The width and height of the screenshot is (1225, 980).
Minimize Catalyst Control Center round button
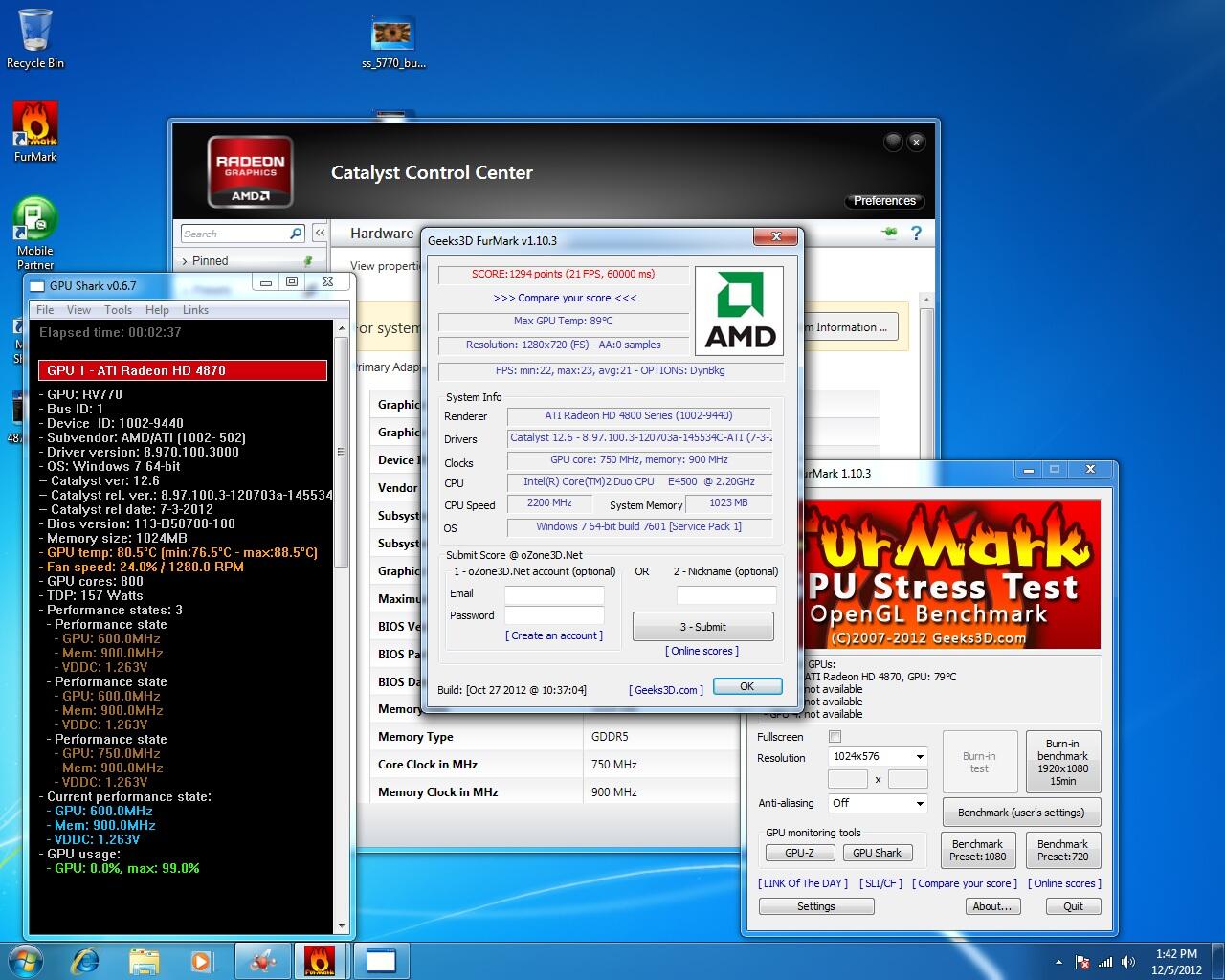coord(893,142)
